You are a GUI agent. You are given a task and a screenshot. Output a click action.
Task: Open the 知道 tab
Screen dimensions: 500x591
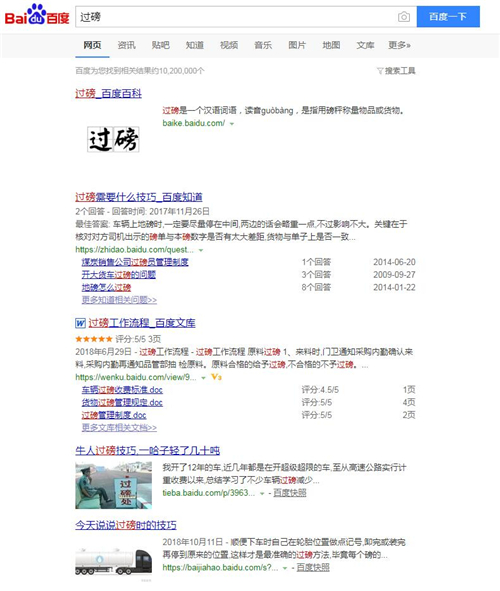[195, 45]
